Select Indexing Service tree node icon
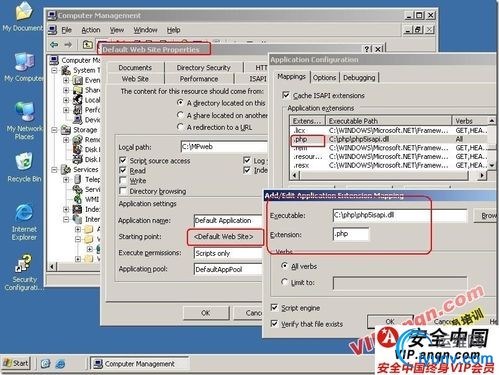The height and width of the screenshot is (375, 499). tap(78, 209)
